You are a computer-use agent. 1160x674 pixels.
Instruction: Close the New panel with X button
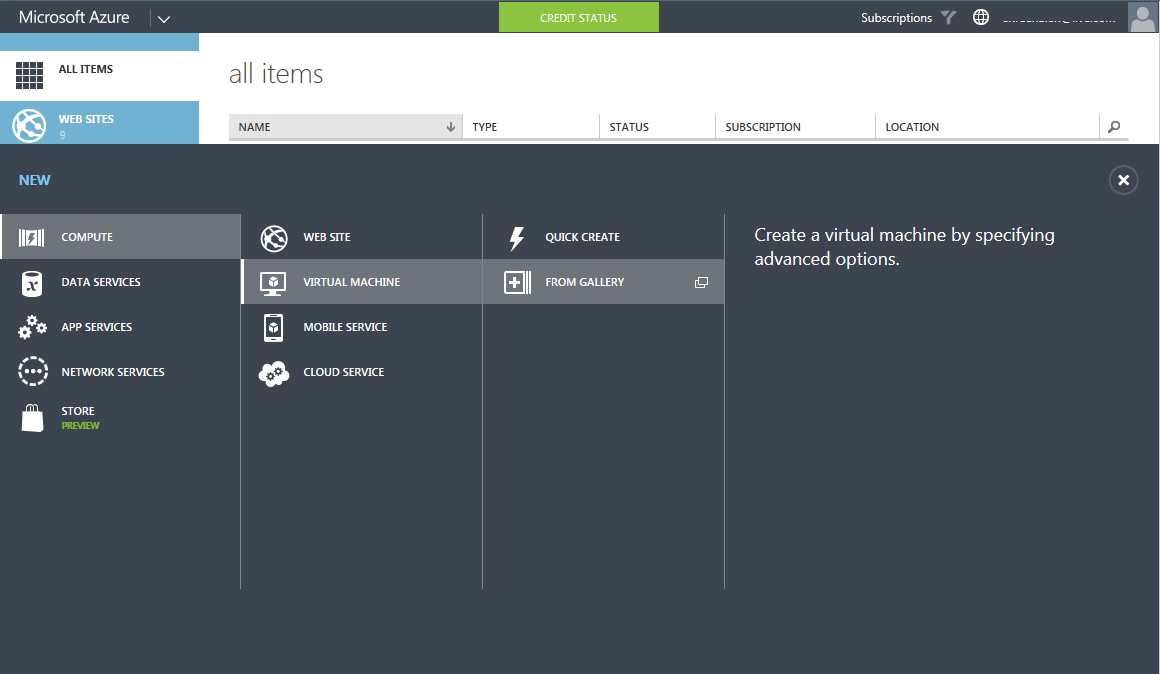coord(1123,180)
